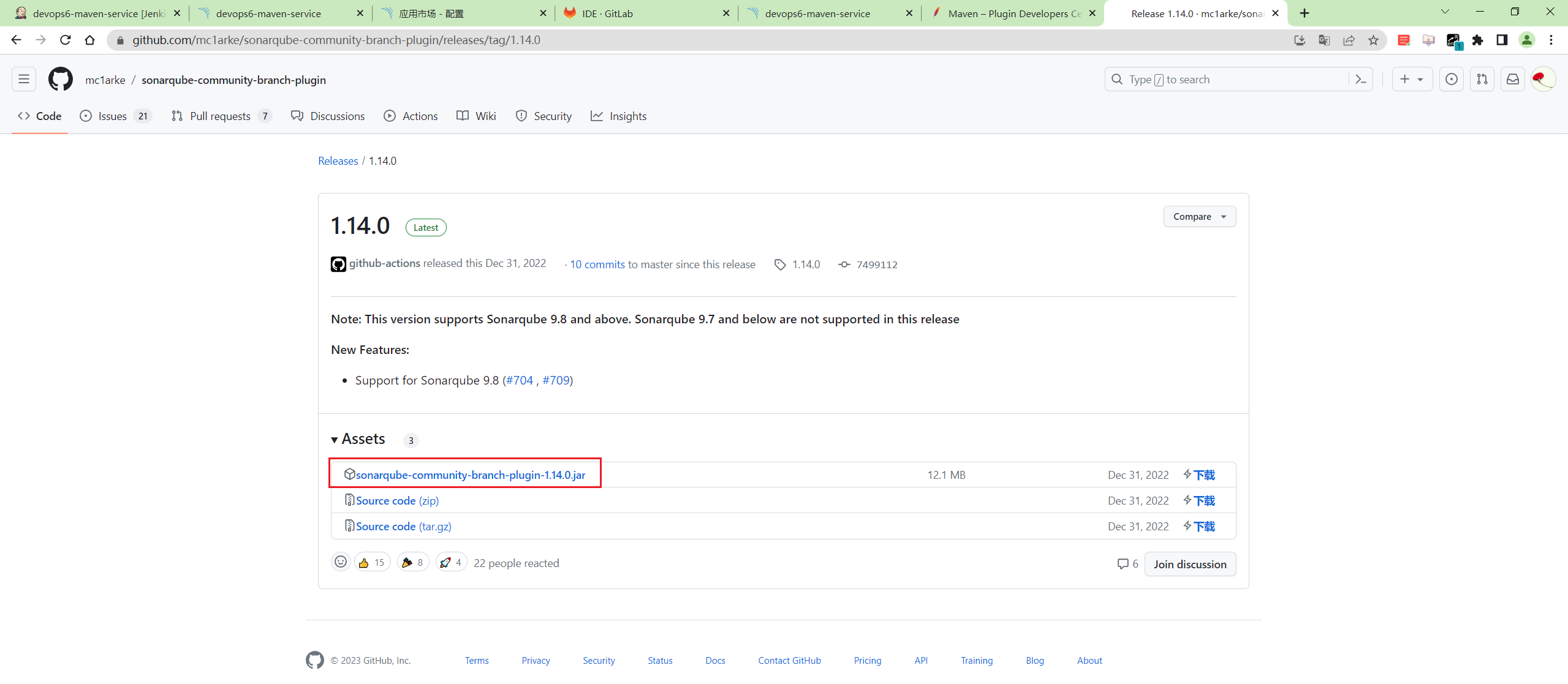Click the Join discussion button
This screenshot has height=684, width=1568.
[1190, 564]
